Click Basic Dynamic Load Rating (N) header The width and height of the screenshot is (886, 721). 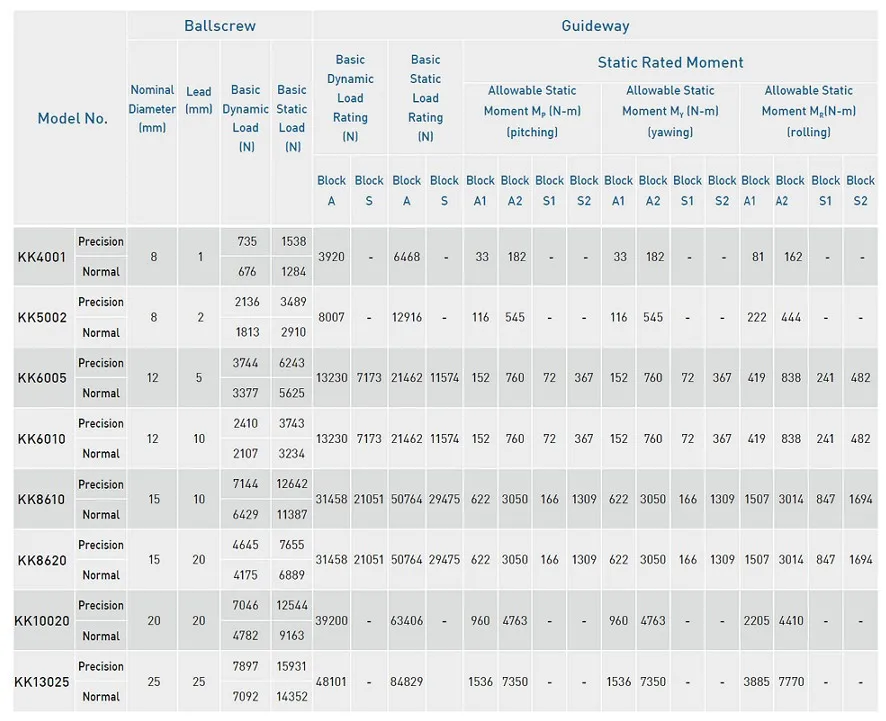click(350, 98)
